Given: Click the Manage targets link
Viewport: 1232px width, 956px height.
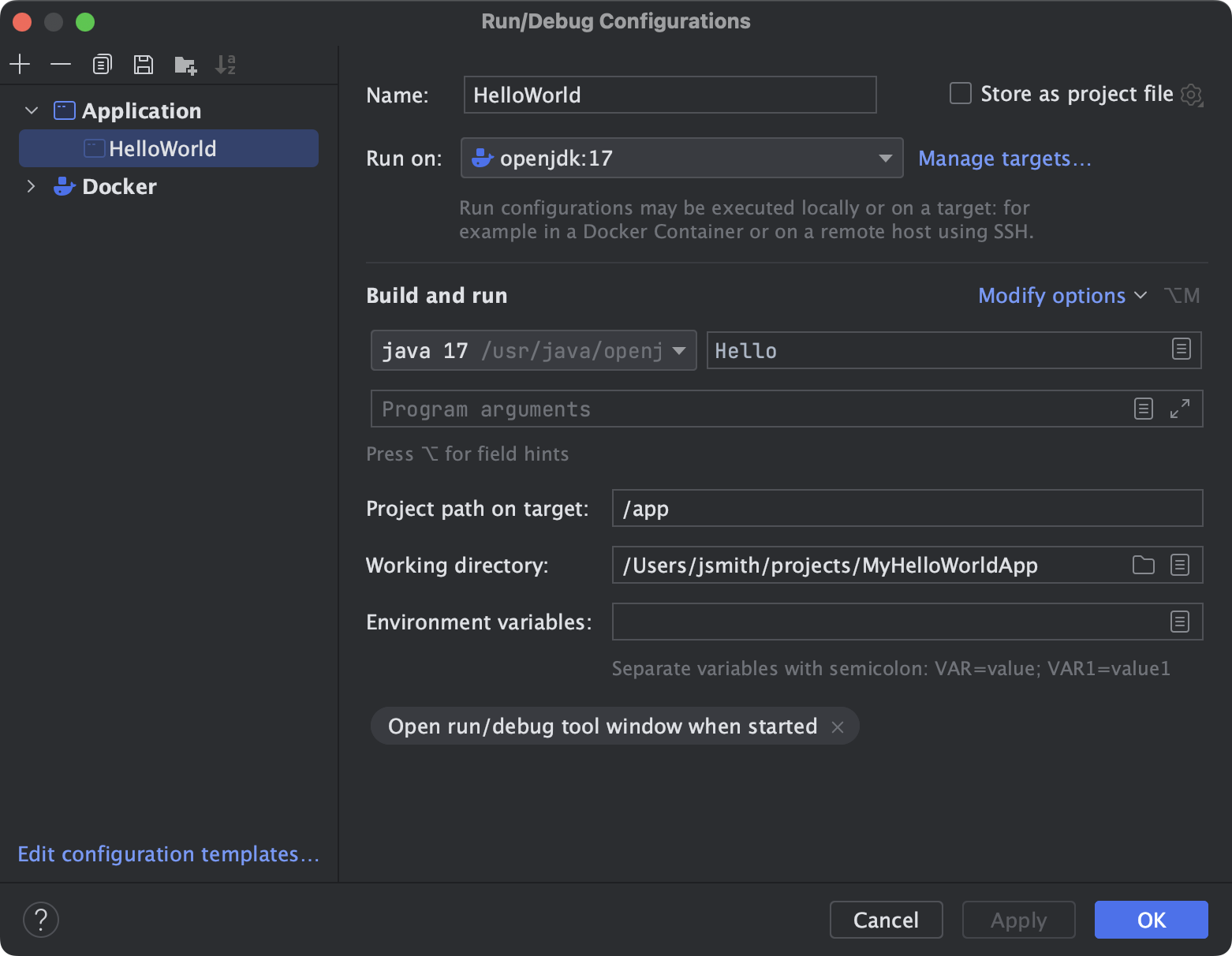Looking at the screenshot, I should click(1003, 158).
